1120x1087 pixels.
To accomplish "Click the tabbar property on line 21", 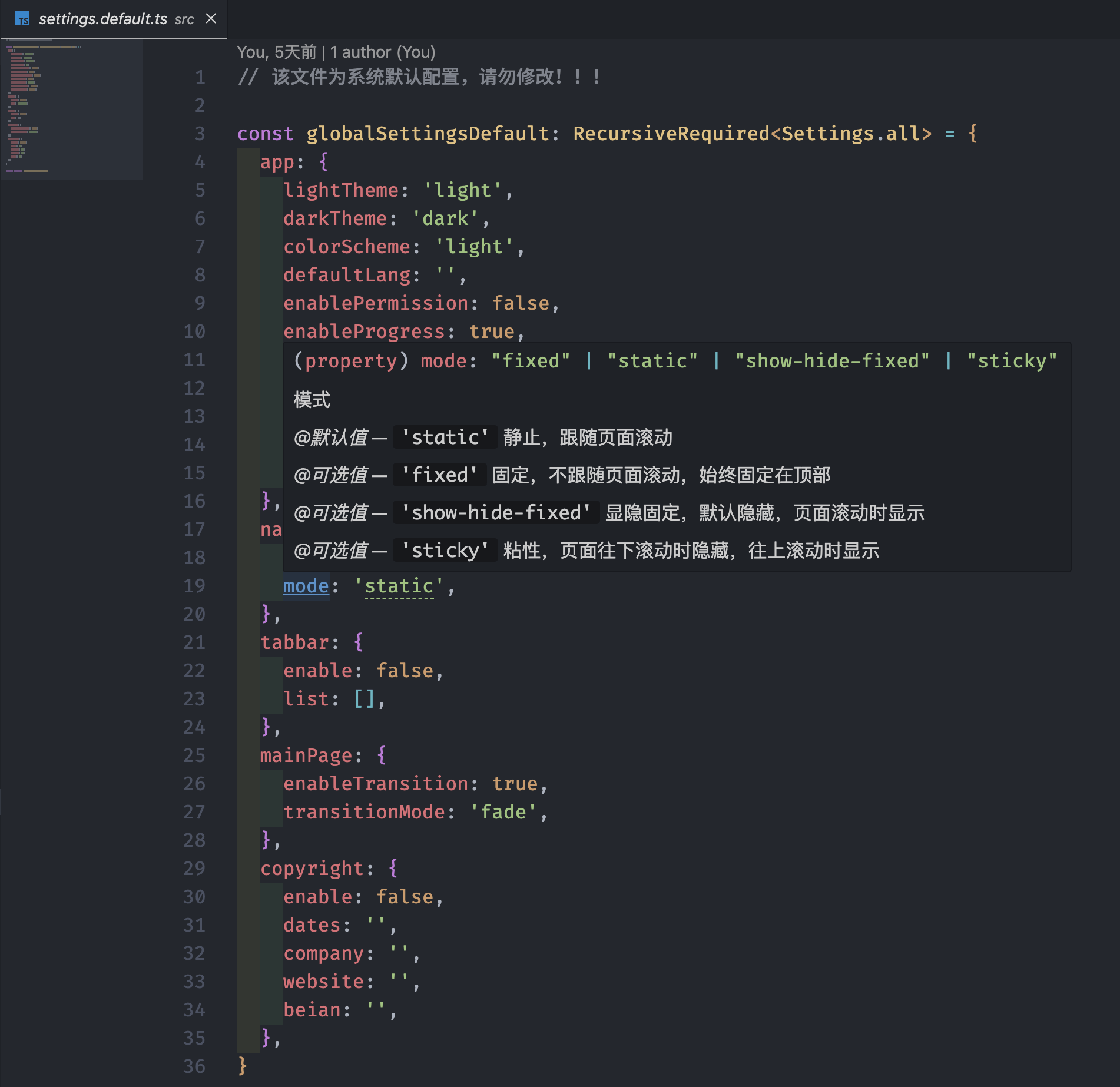I will [294, 642].
